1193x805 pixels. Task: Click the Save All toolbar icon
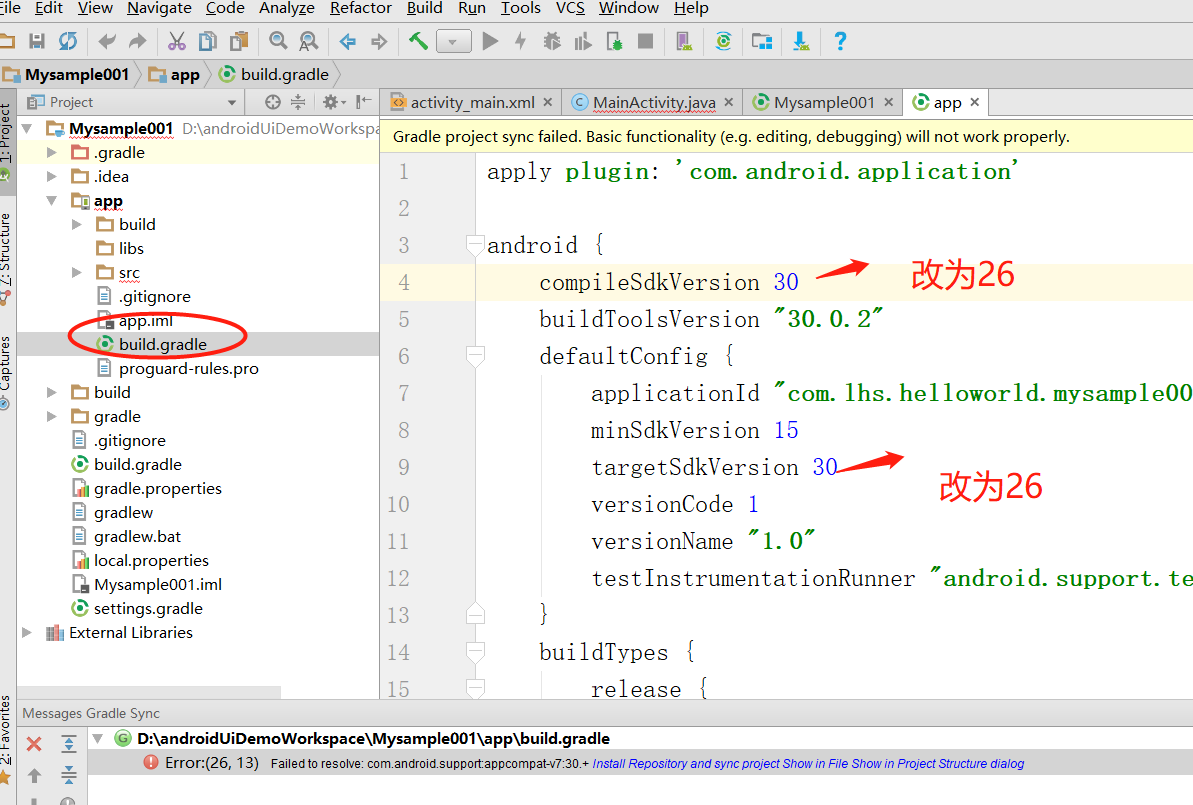37,41
